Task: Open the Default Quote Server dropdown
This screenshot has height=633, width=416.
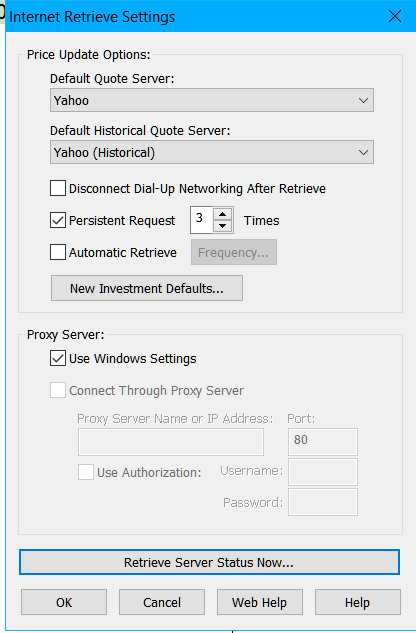Action: coord(212,100)
